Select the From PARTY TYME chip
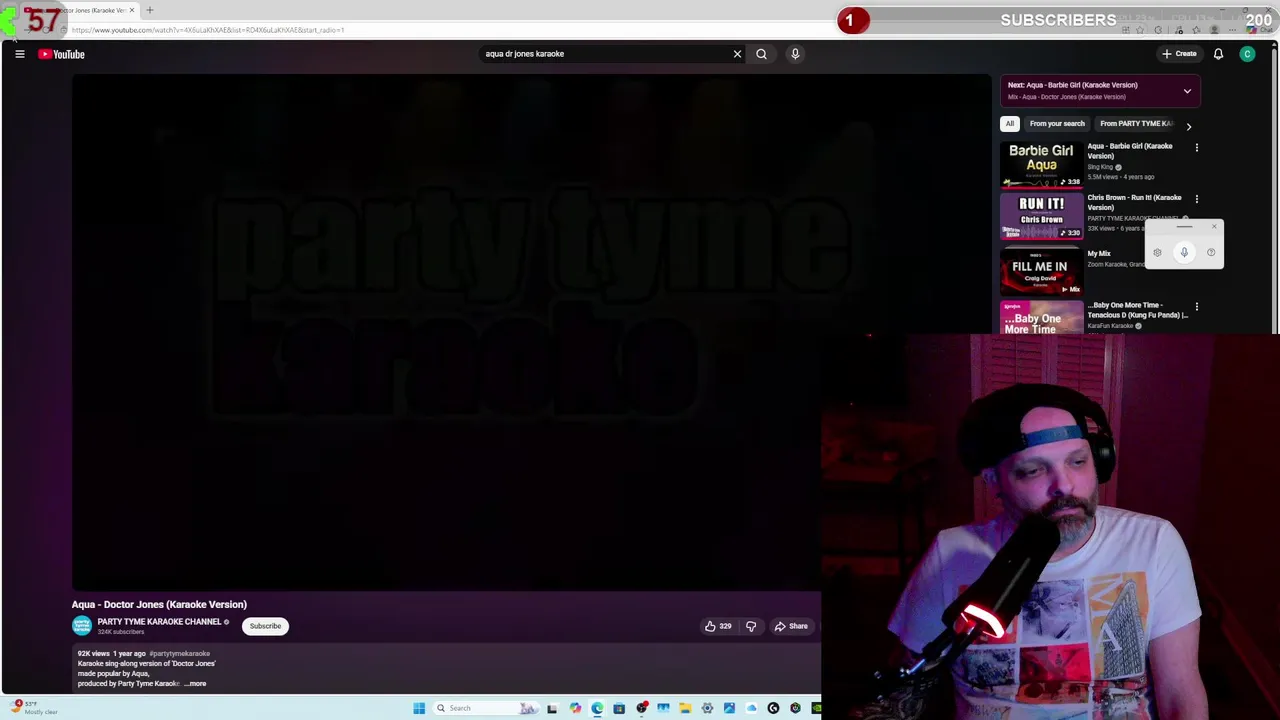This screenshot has height=720, width=1280. 1135,124
